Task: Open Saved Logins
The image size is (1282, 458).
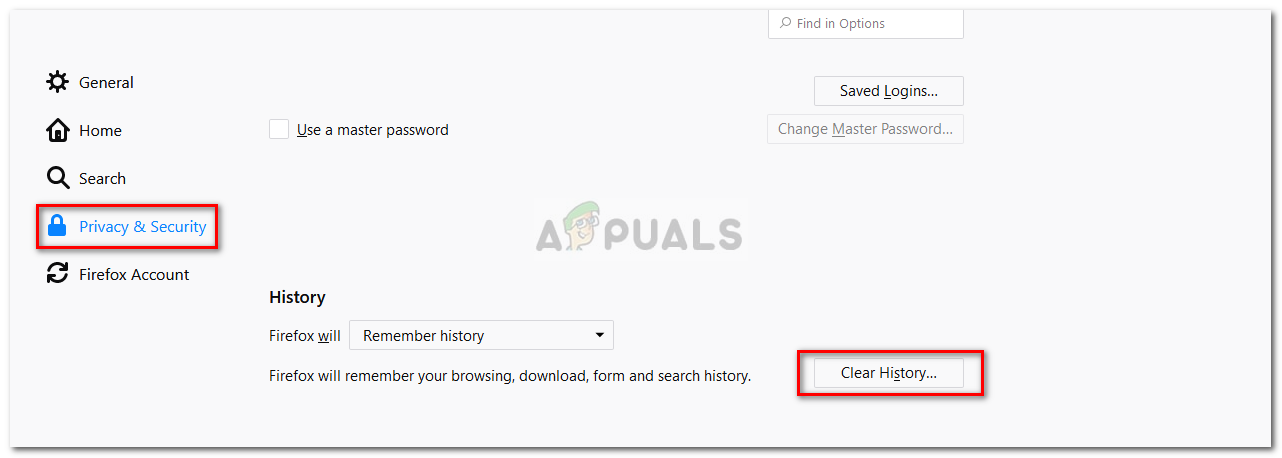Action: pyautogui.click(x=889, y=91)
